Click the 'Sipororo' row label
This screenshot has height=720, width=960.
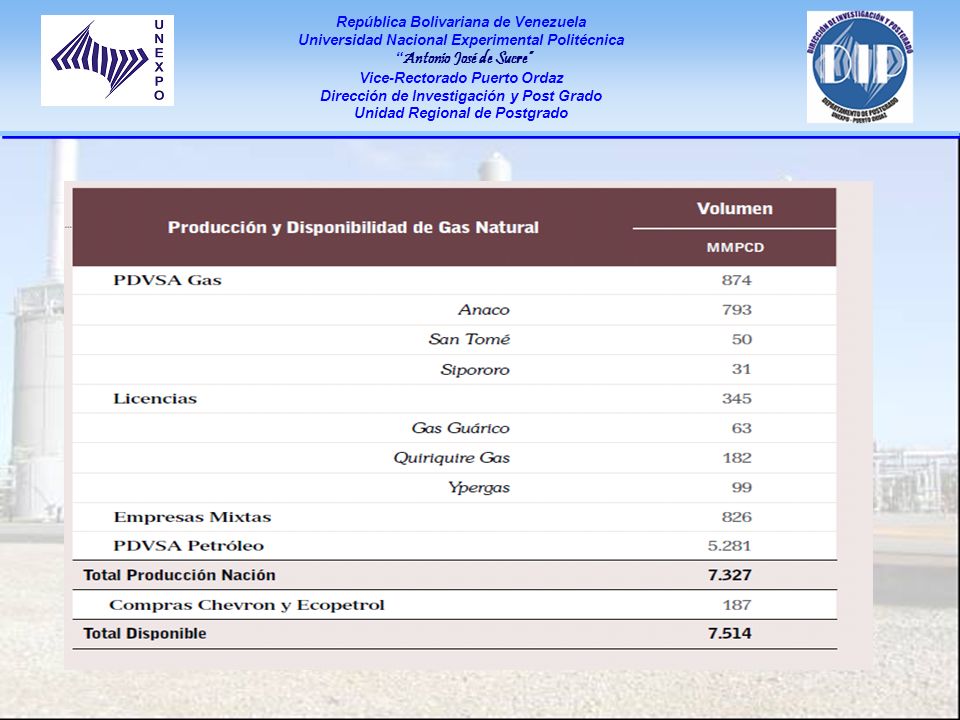point(475,369)
